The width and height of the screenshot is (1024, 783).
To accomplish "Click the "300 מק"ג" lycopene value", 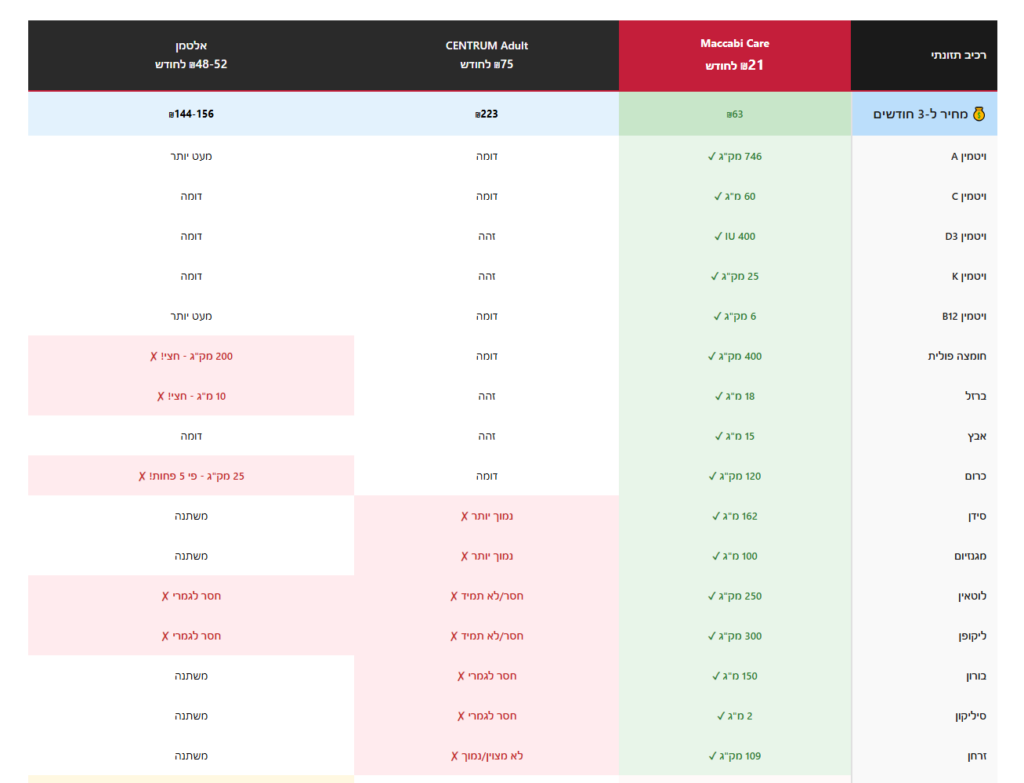I will (735, 636).
